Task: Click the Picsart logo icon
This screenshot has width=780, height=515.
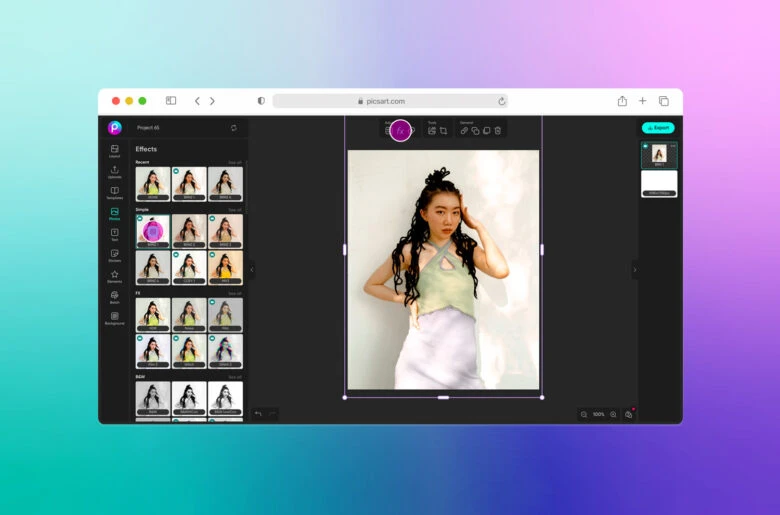Action: pos(115,128)
